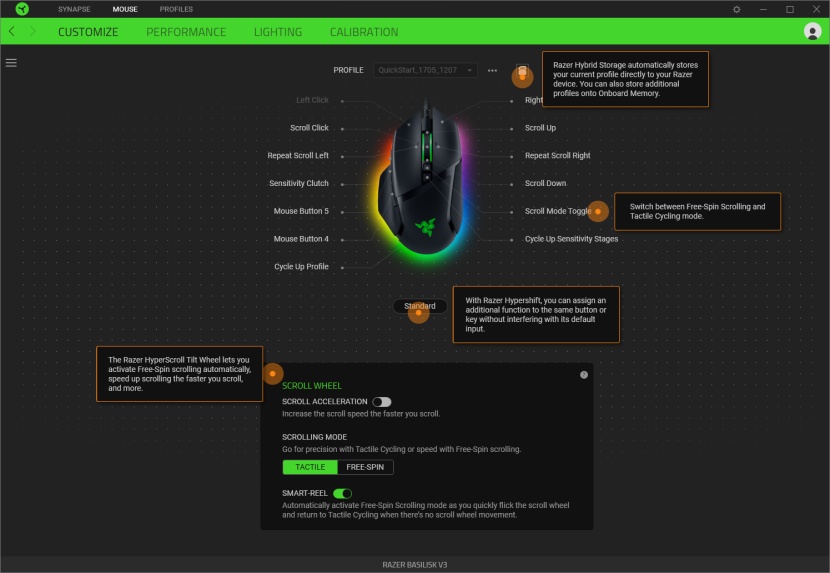Disable the Smart-Reel switch
Viewport: 830px width, 573px height.
pyautogui.click(x=342, y=494)
